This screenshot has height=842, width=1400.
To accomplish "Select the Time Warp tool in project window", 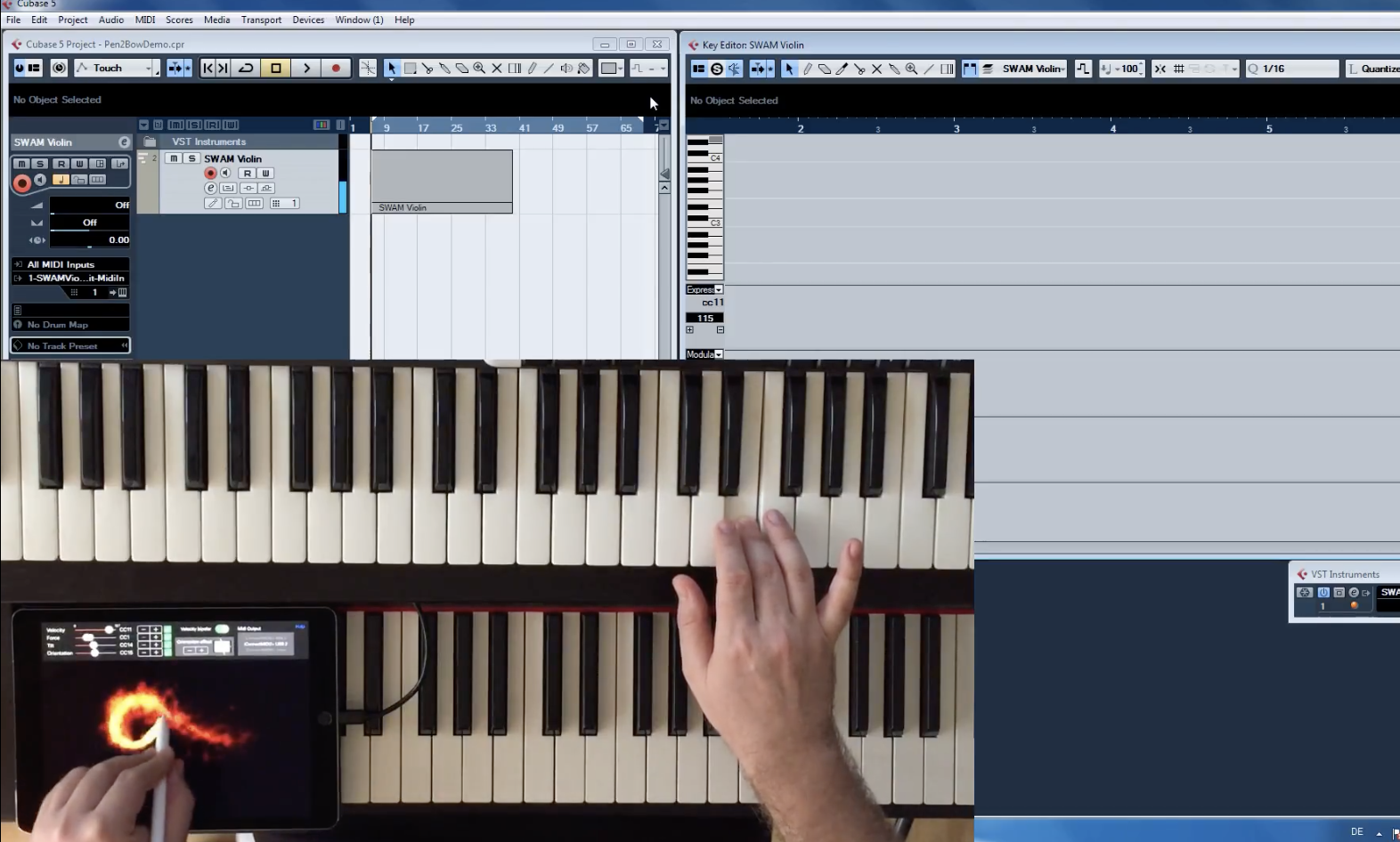I will [x=514, y=68].
